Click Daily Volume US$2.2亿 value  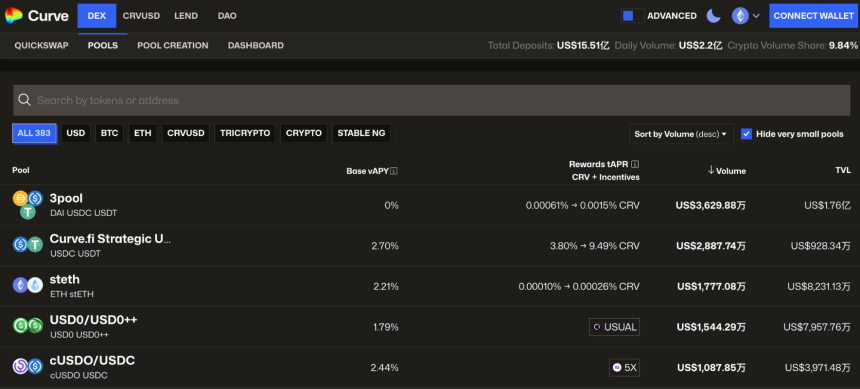[x=700, y=46]
